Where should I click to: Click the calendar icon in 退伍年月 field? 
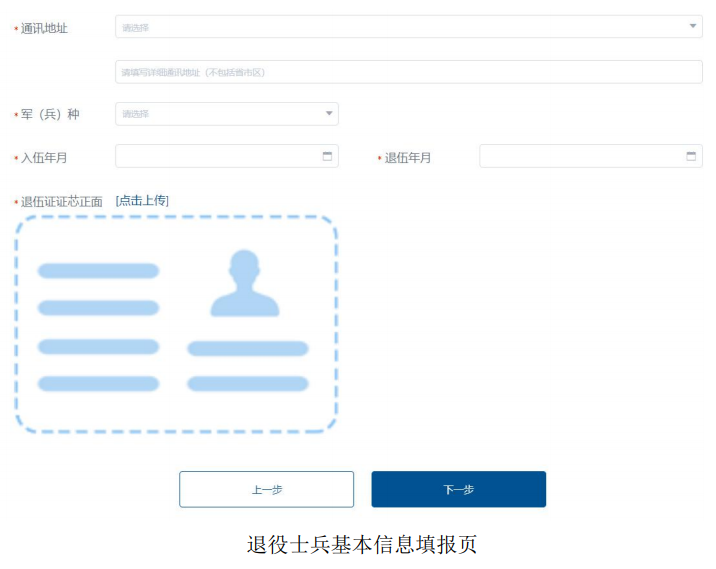click(x=691, y=157)
